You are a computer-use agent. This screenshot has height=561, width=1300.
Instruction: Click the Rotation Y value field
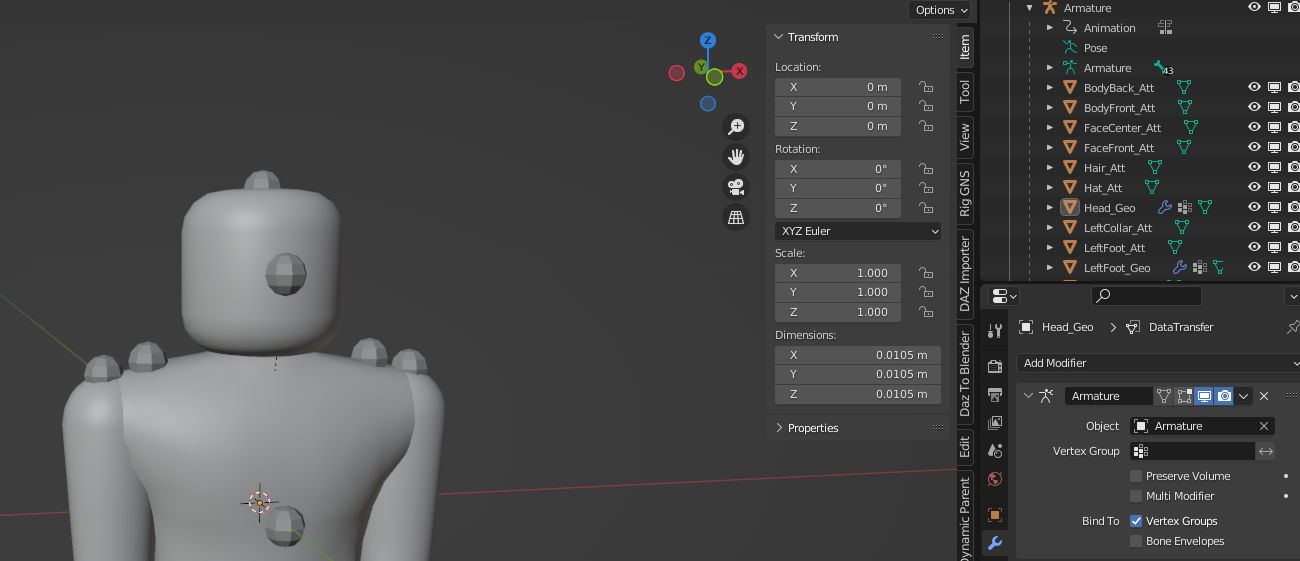coord(838,188)
